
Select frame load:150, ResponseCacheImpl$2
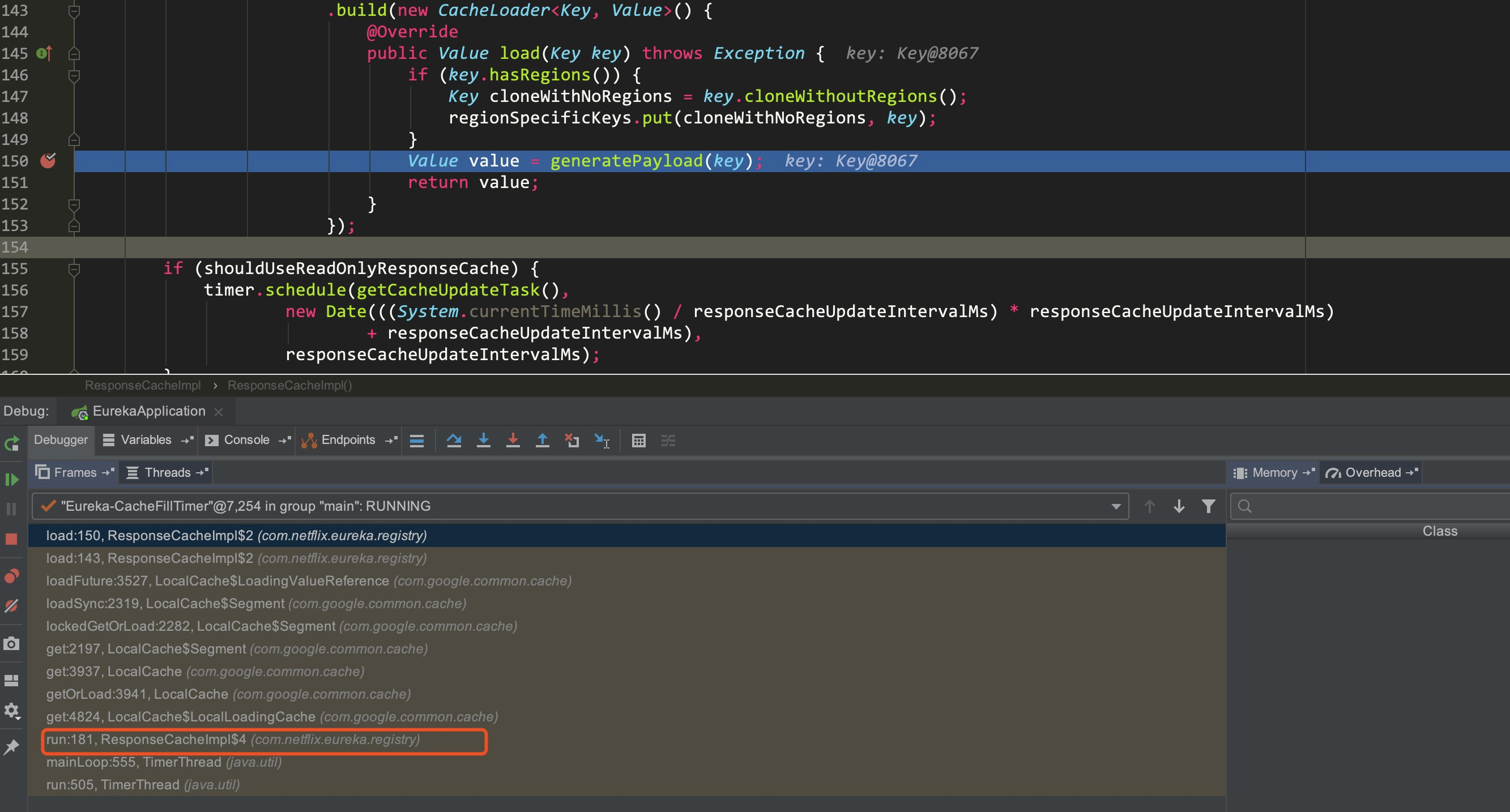pyautogui.click(x=627, y=536)
